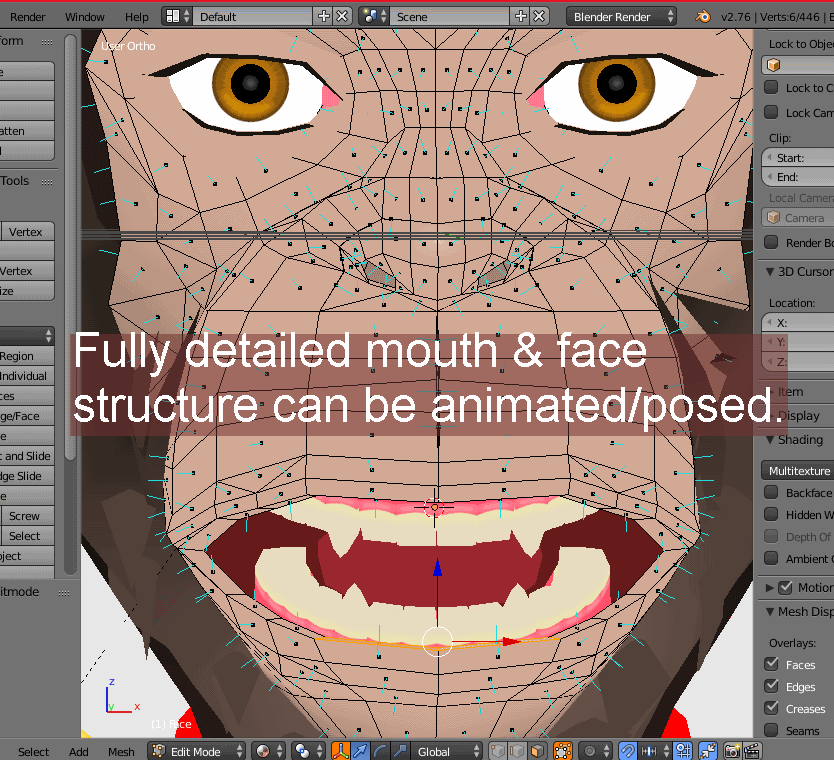The image size is (834, 760).
Task: Enable the limit selection to visible icon
Action: pyautogui.click(x=562, y=751)
